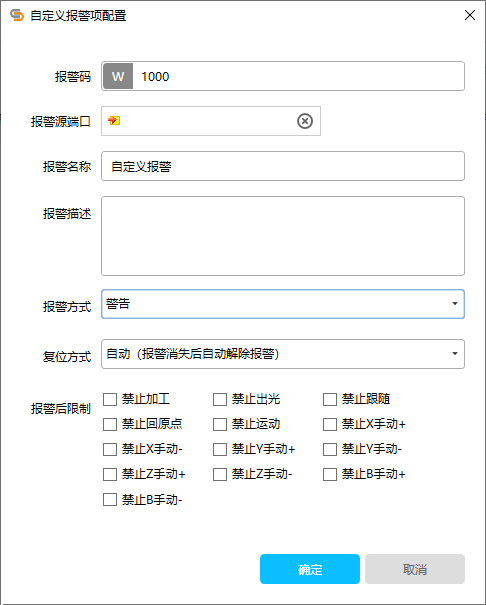486x605 pixels.
Task: Toggle the 禁止跟随 checkbox
Action: click(x=330, y=399)
